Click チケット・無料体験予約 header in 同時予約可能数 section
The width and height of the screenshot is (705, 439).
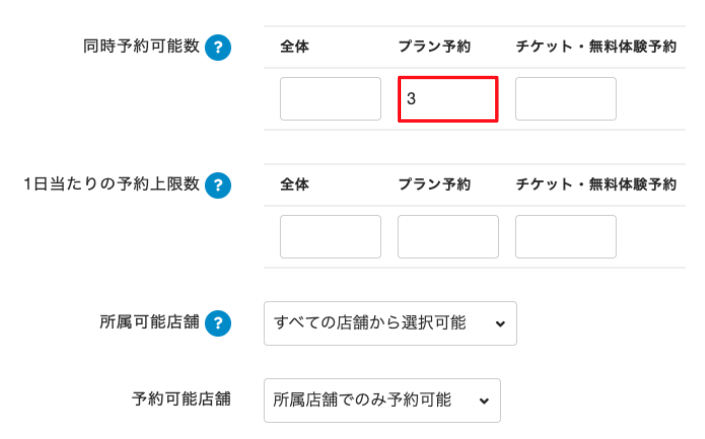596,46
